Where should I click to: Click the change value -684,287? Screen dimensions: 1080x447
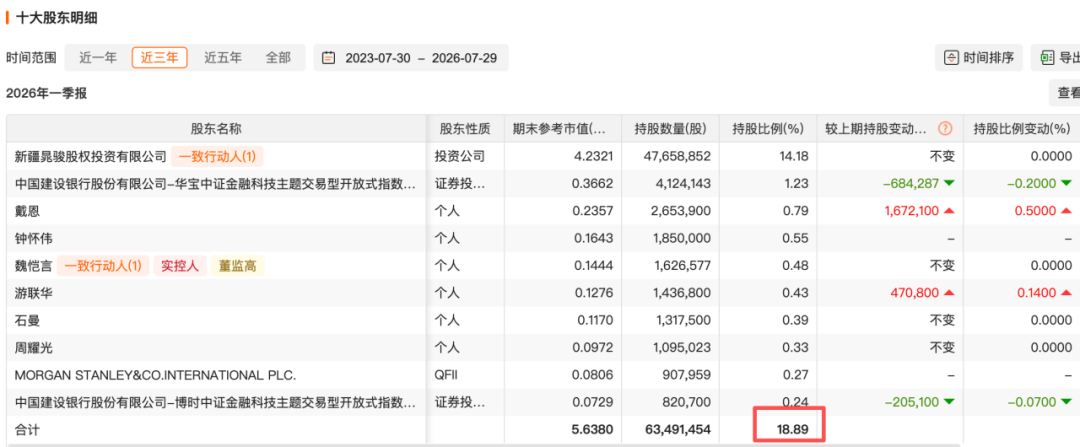click(x=911, y=184)
